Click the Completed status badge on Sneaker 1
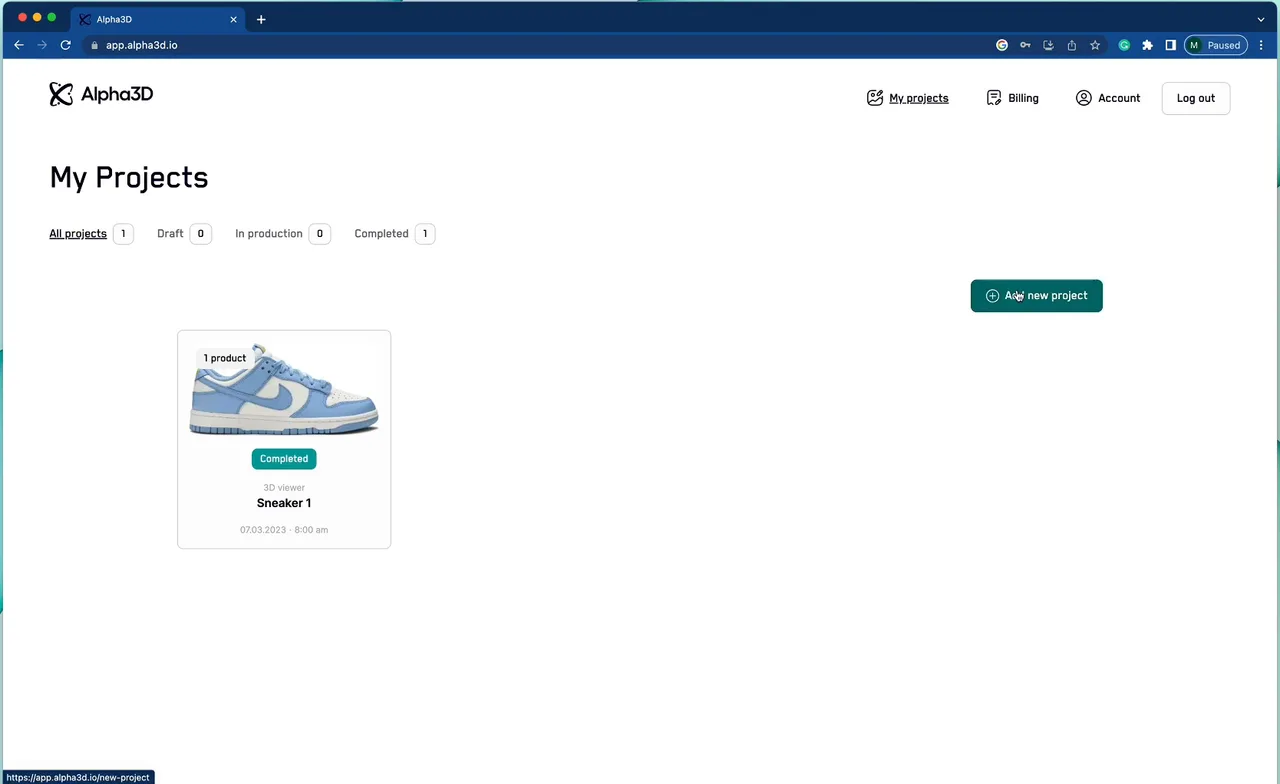This screenshot has height=784, width=1280. (284, 459)
